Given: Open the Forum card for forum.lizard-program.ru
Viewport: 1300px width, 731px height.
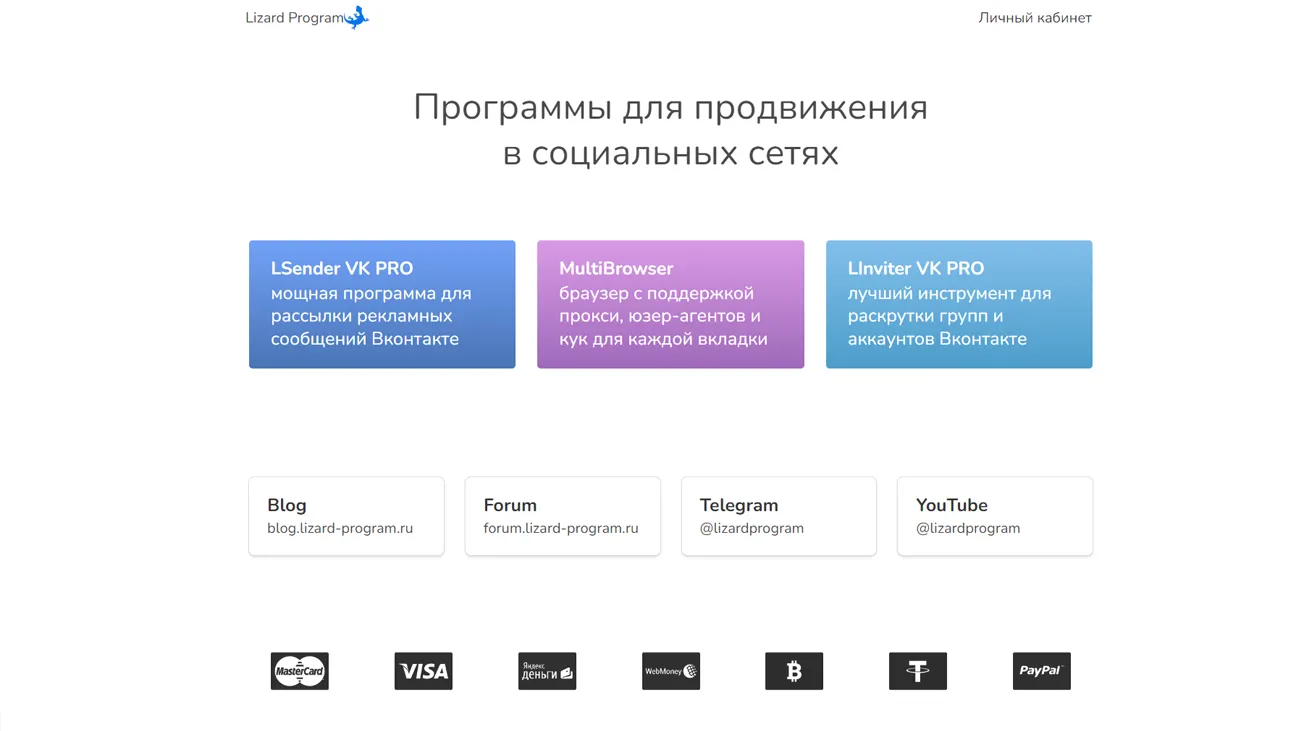Looking at the screenshot, I should pyautogui.click(x=562, y=516).
